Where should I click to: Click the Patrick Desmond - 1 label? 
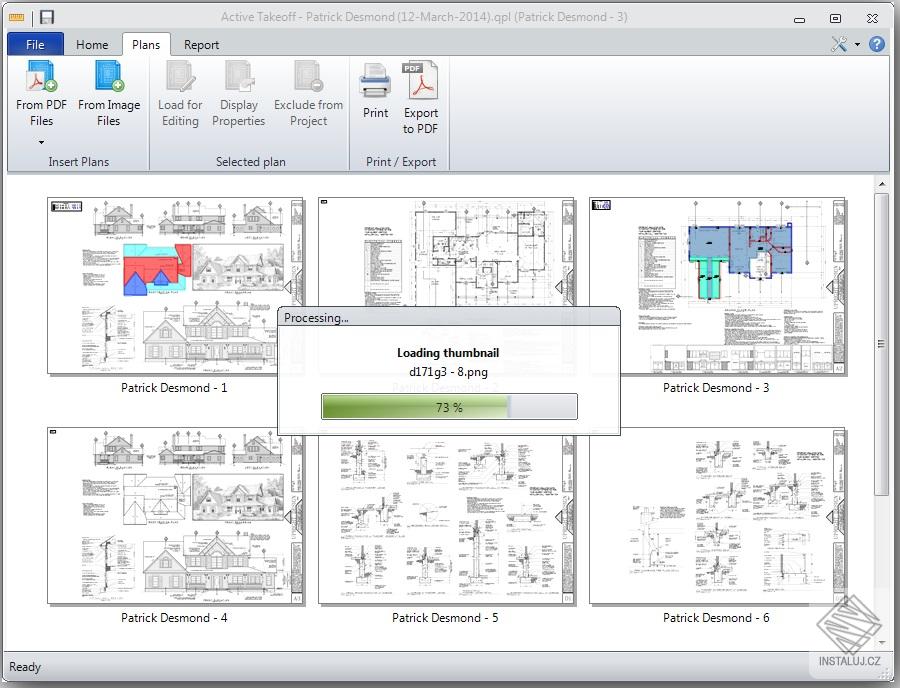(174, 388)
